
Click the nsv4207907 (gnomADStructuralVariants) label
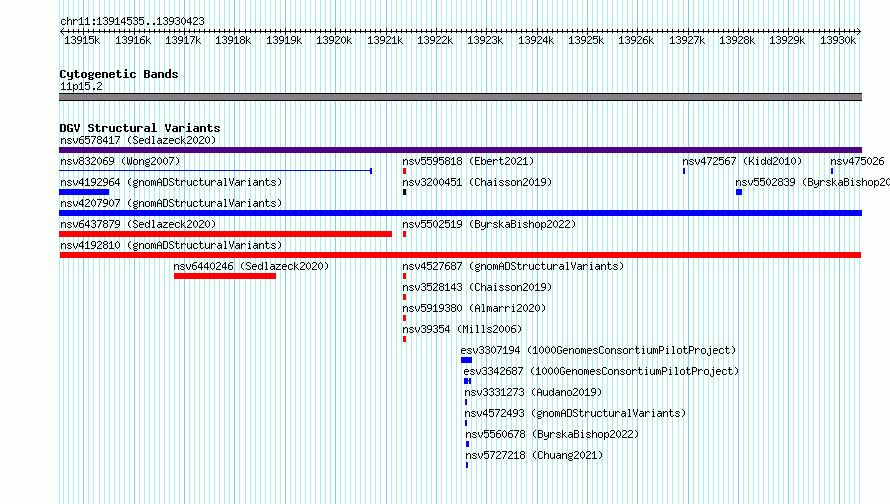171,203
